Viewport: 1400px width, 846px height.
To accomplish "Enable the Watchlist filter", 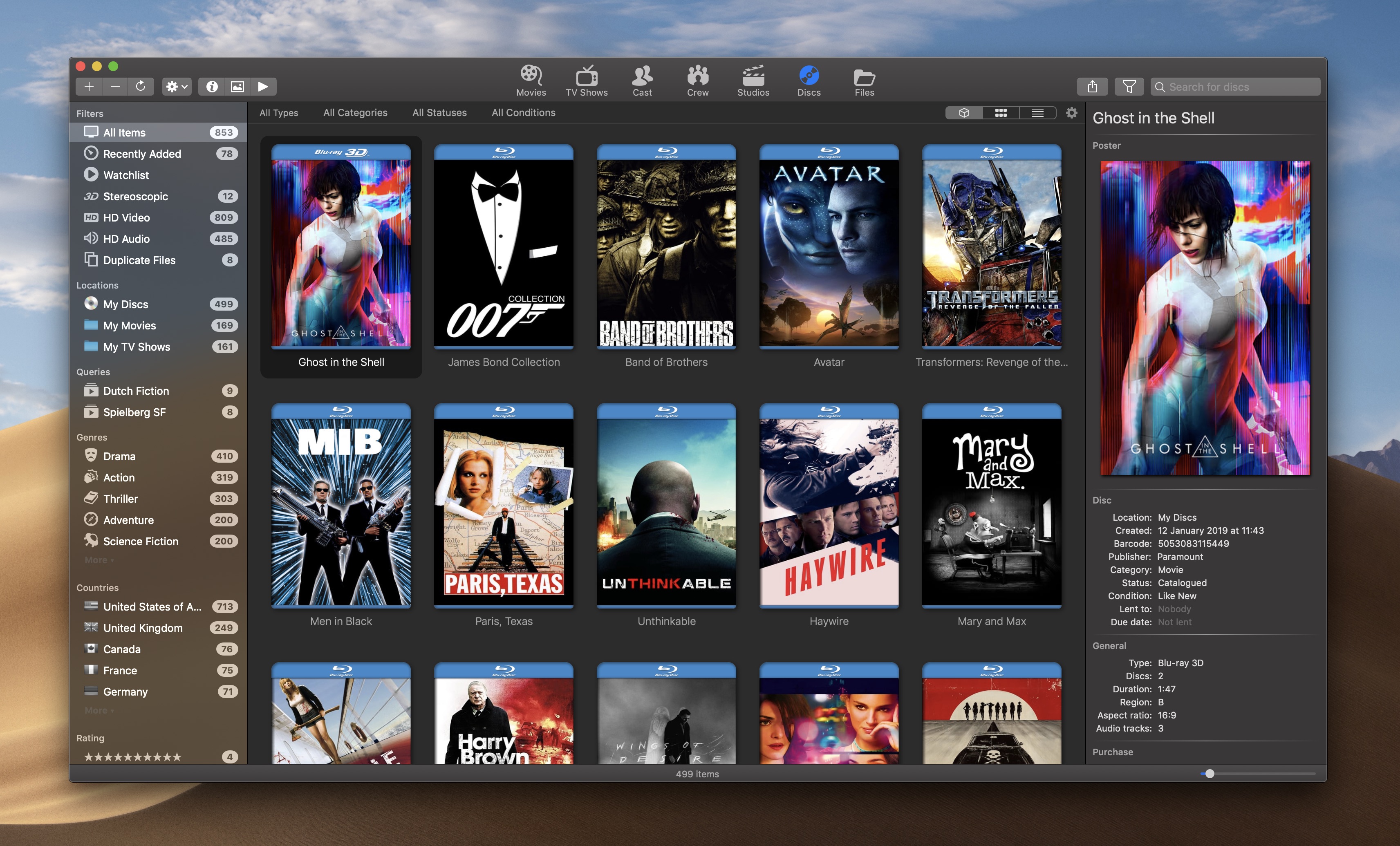I will [126, 175].
